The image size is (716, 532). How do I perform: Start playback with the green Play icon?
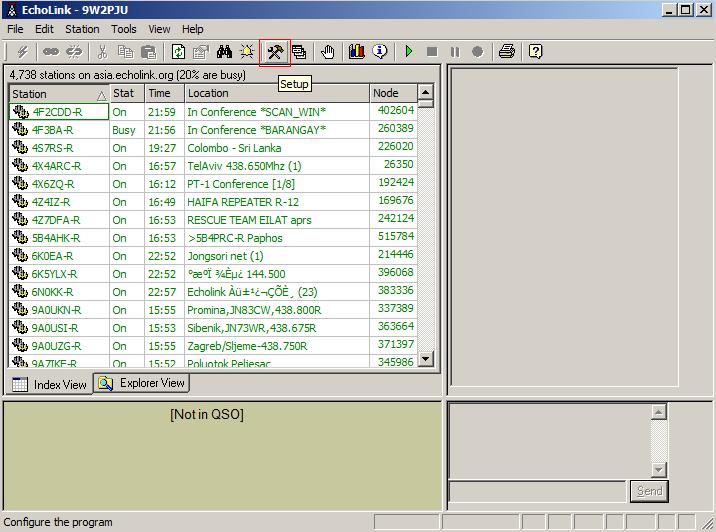(409, 52)
